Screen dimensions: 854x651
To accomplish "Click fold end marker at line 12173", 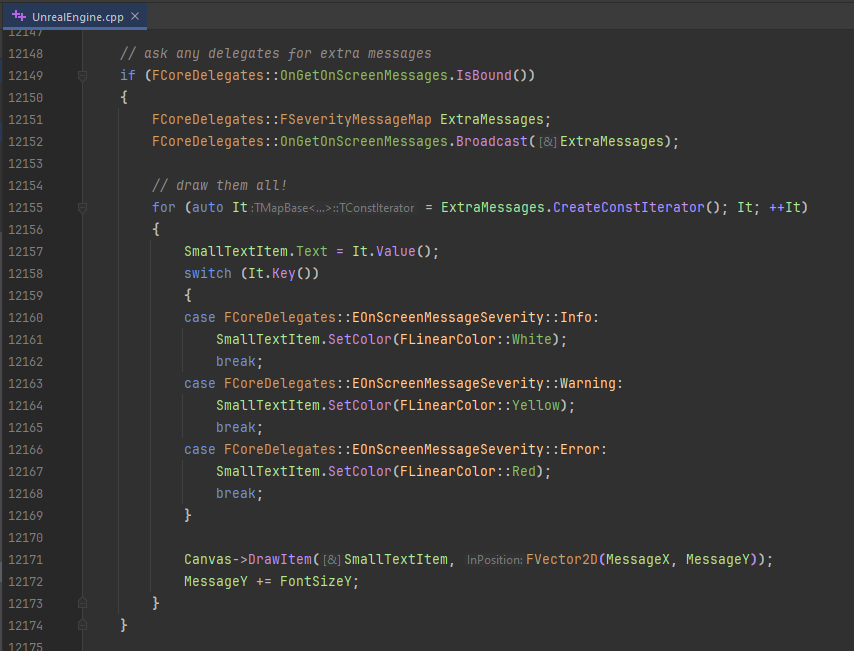I will tap(82, 603).
